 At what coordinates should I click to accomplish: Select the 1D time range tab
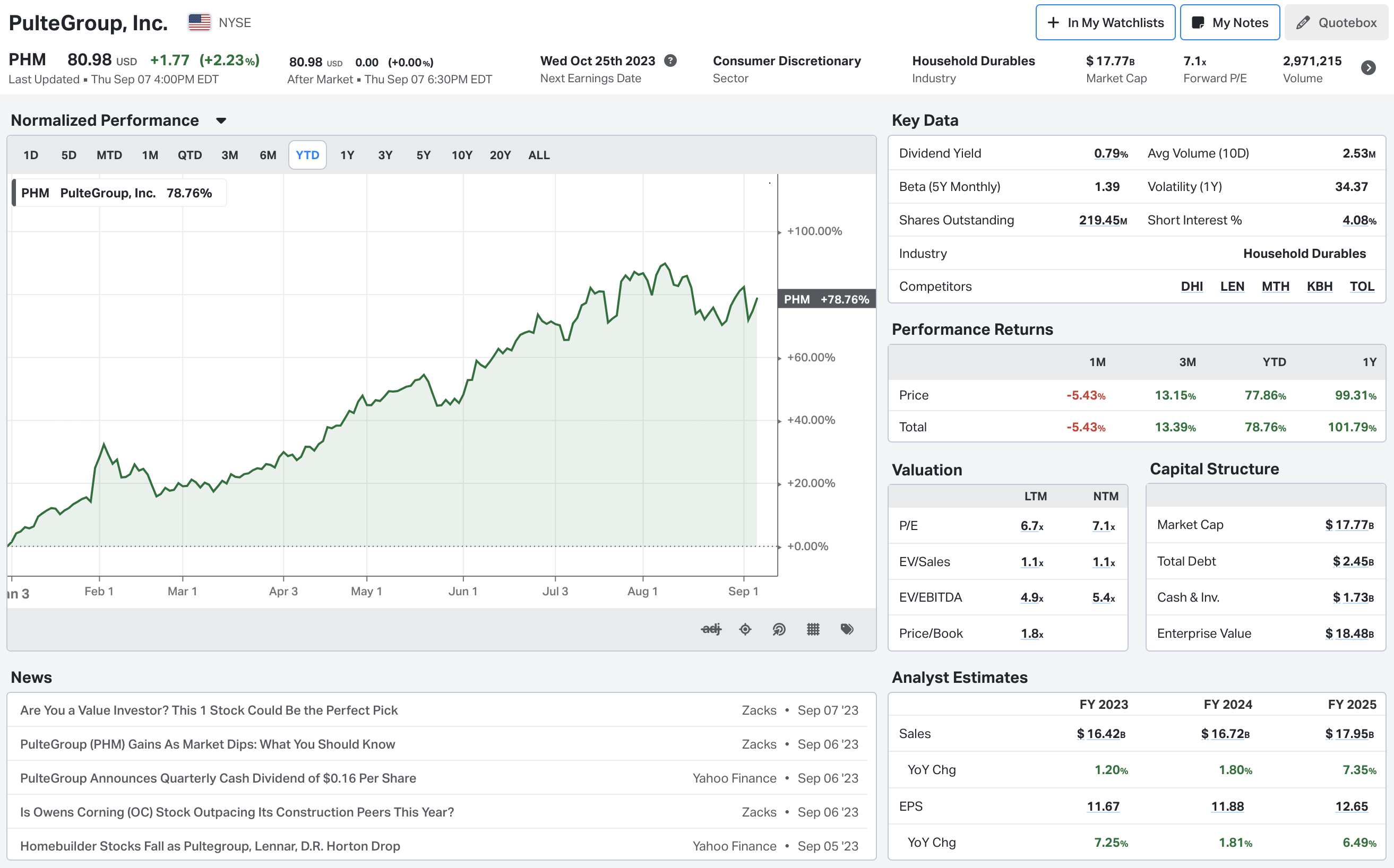(x=31, y=155)
